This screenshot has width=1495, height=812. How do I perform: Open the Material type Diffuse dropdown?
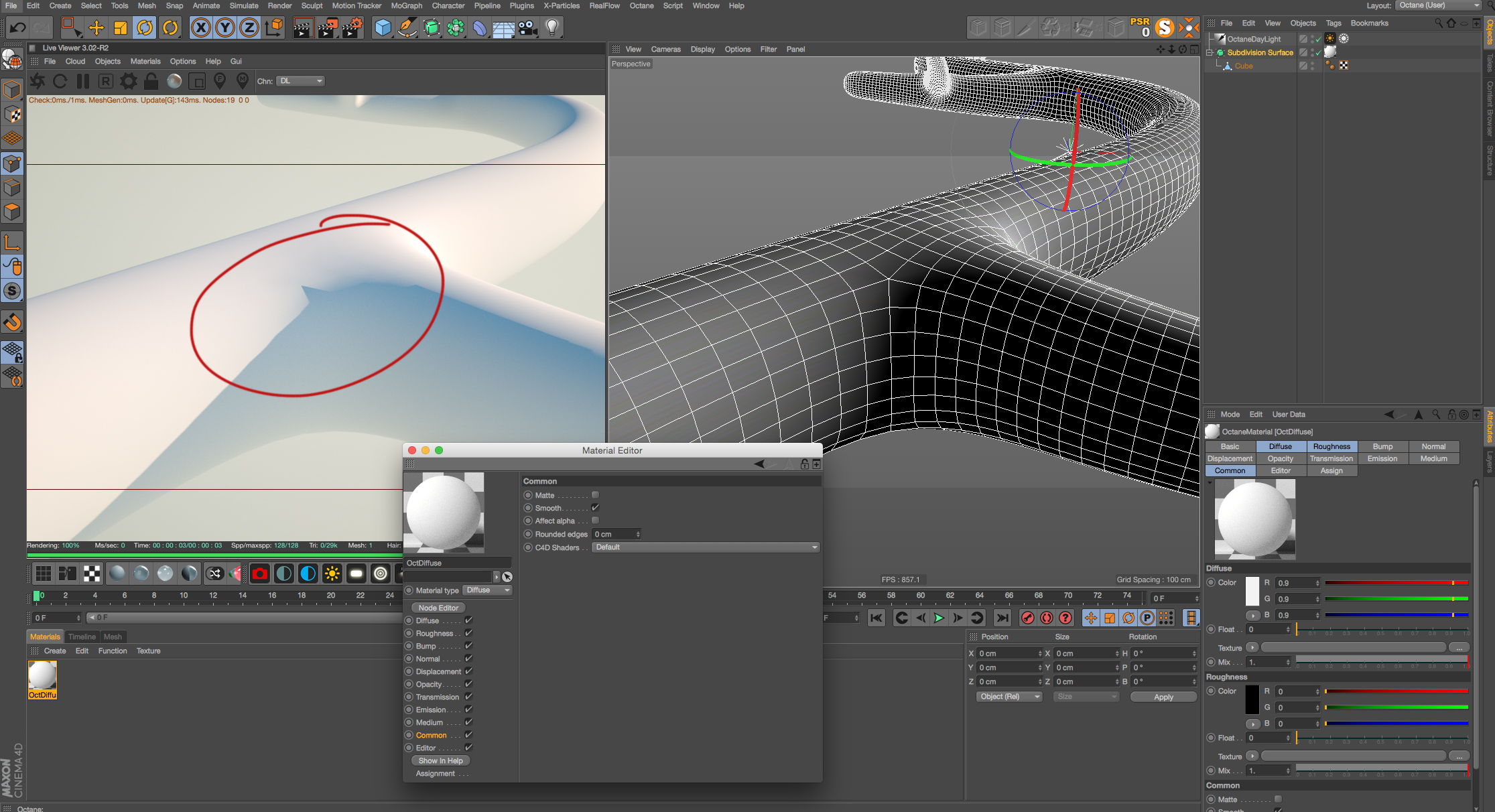[x=488, y=590]
